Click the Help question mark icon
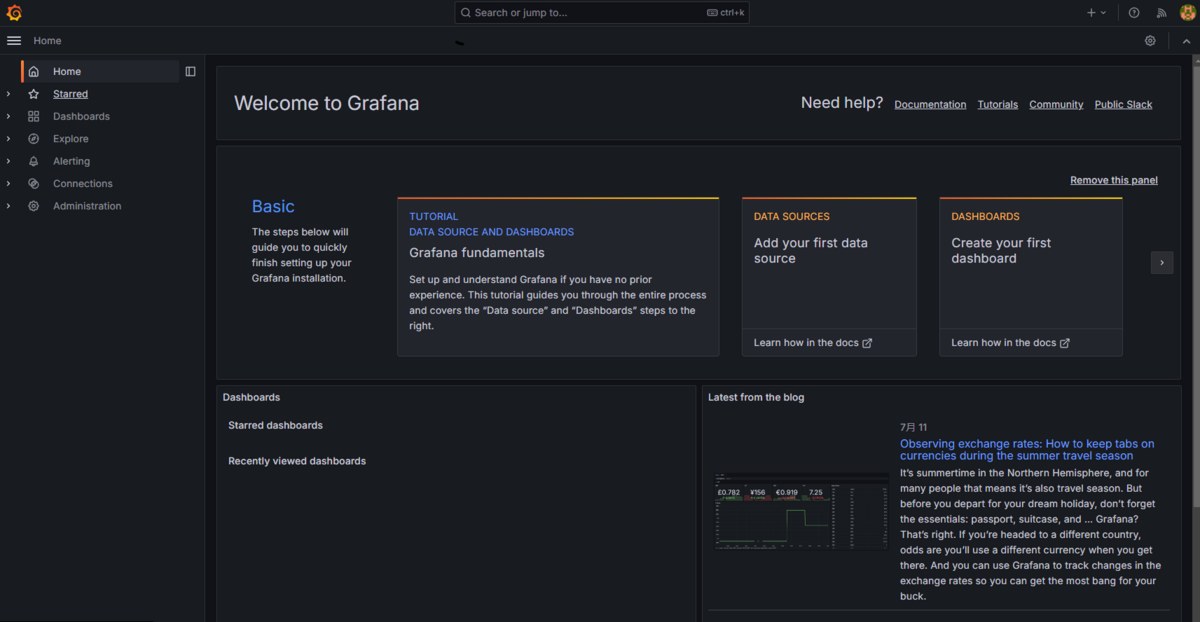 [x=1134, y=13]
